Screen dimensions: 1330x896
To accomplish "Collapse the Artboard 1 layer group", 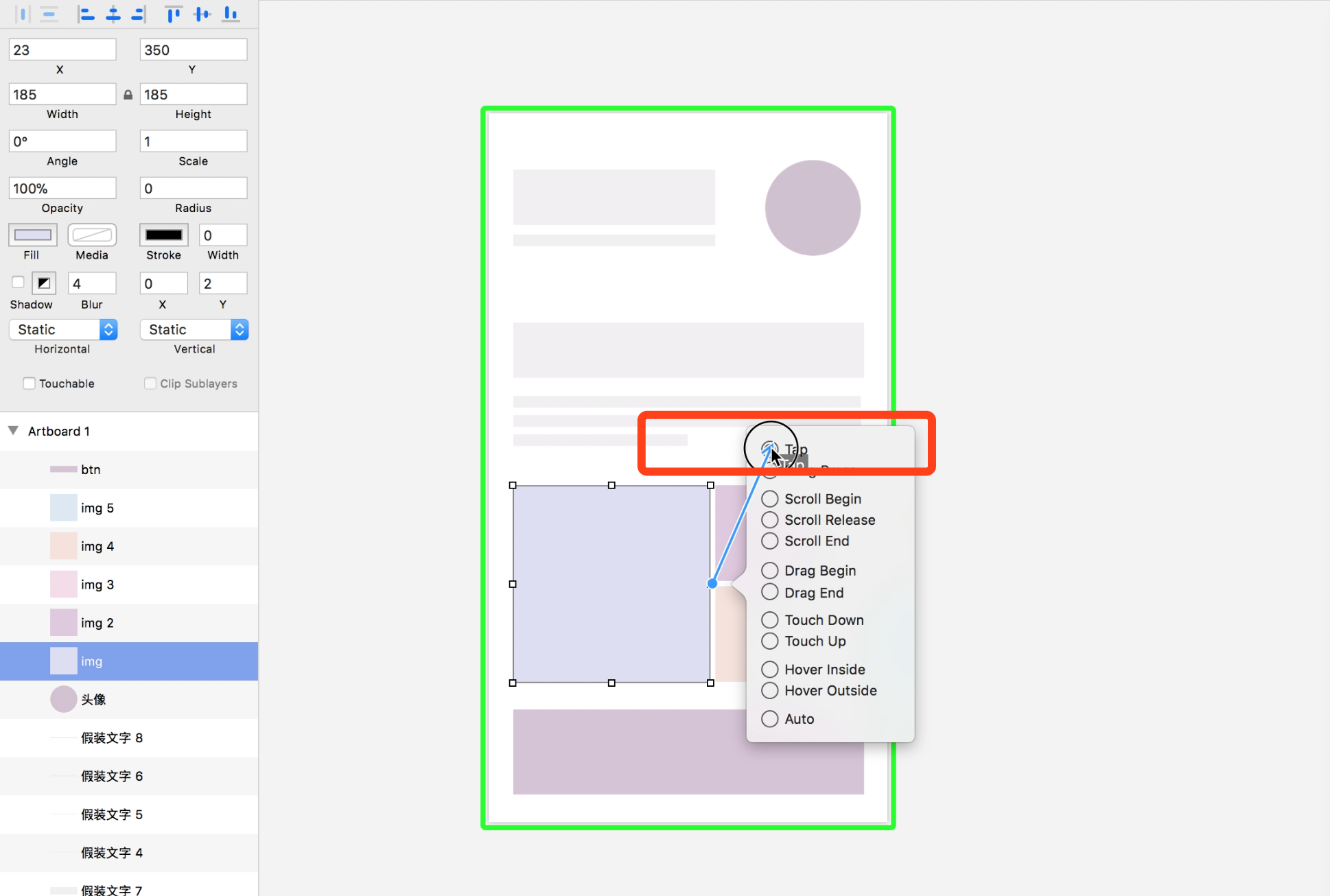I will [x=13, y=431].
